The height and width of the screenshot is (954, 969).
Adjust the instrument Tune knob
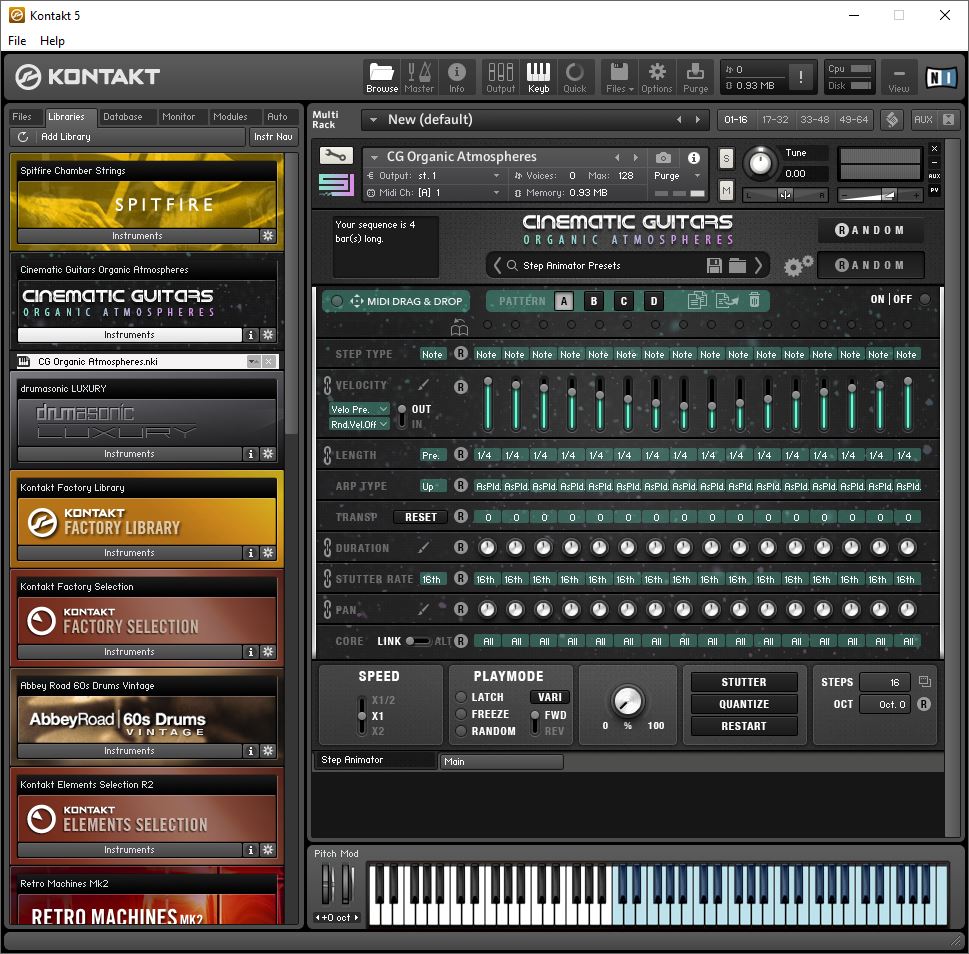(x=760, y=163)
